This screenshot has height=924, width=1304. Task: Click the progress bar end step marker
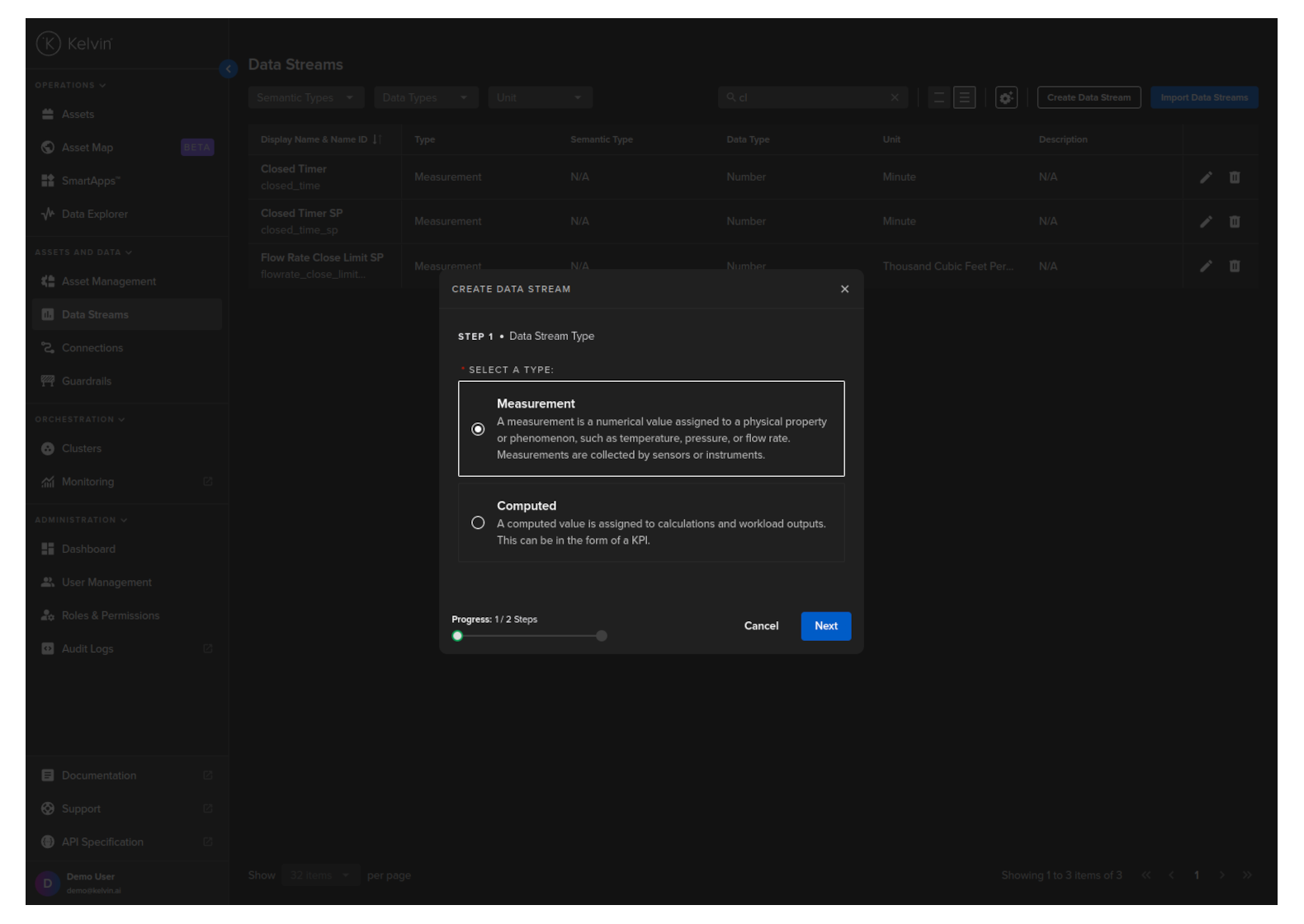[x=602, y=636]
